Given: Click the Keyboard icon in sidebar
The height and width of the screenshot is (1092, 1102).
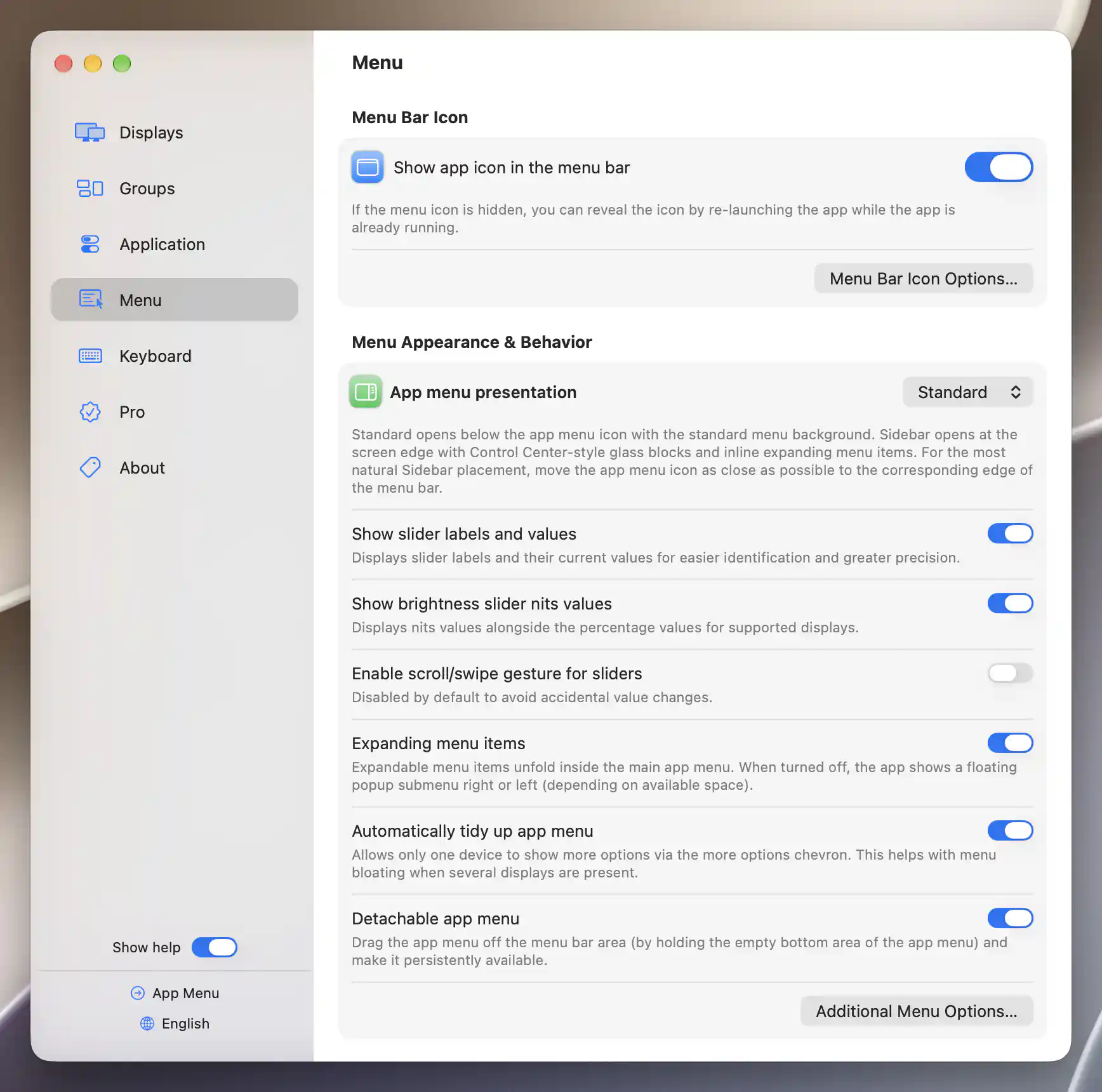Looking at the screenshot, I should [90, 356].
